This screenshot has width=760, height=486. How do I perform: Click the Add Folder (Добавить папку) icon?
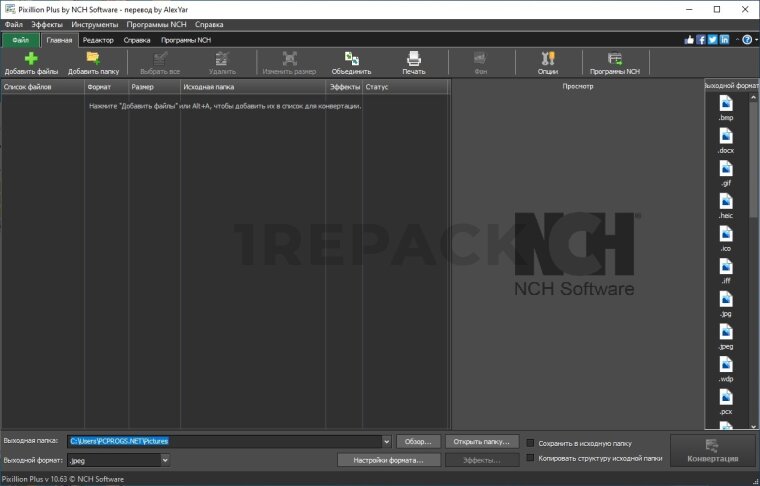point(93,59)
